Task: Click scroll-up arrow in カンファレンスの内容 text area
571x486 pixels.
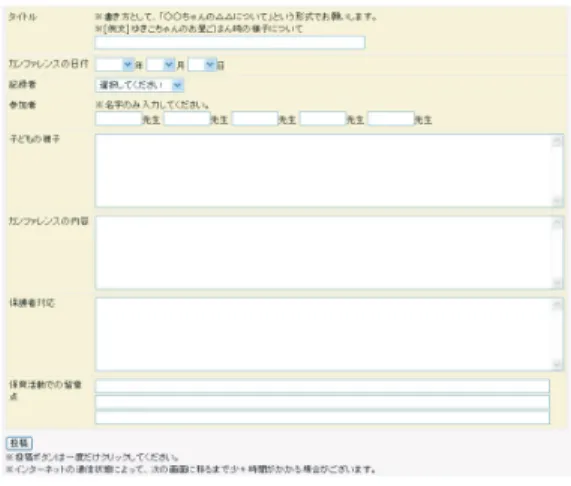Action: click(x=557, y=223)
